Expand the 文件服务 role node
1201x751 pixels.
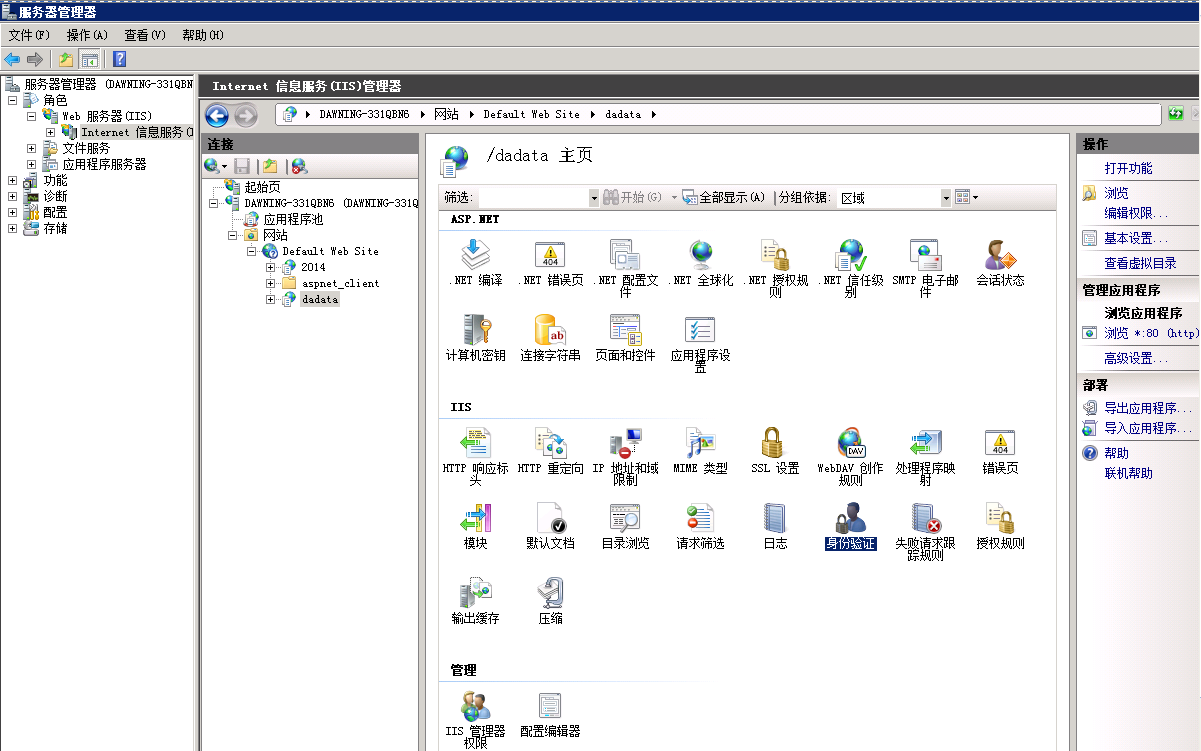(31, 148)
